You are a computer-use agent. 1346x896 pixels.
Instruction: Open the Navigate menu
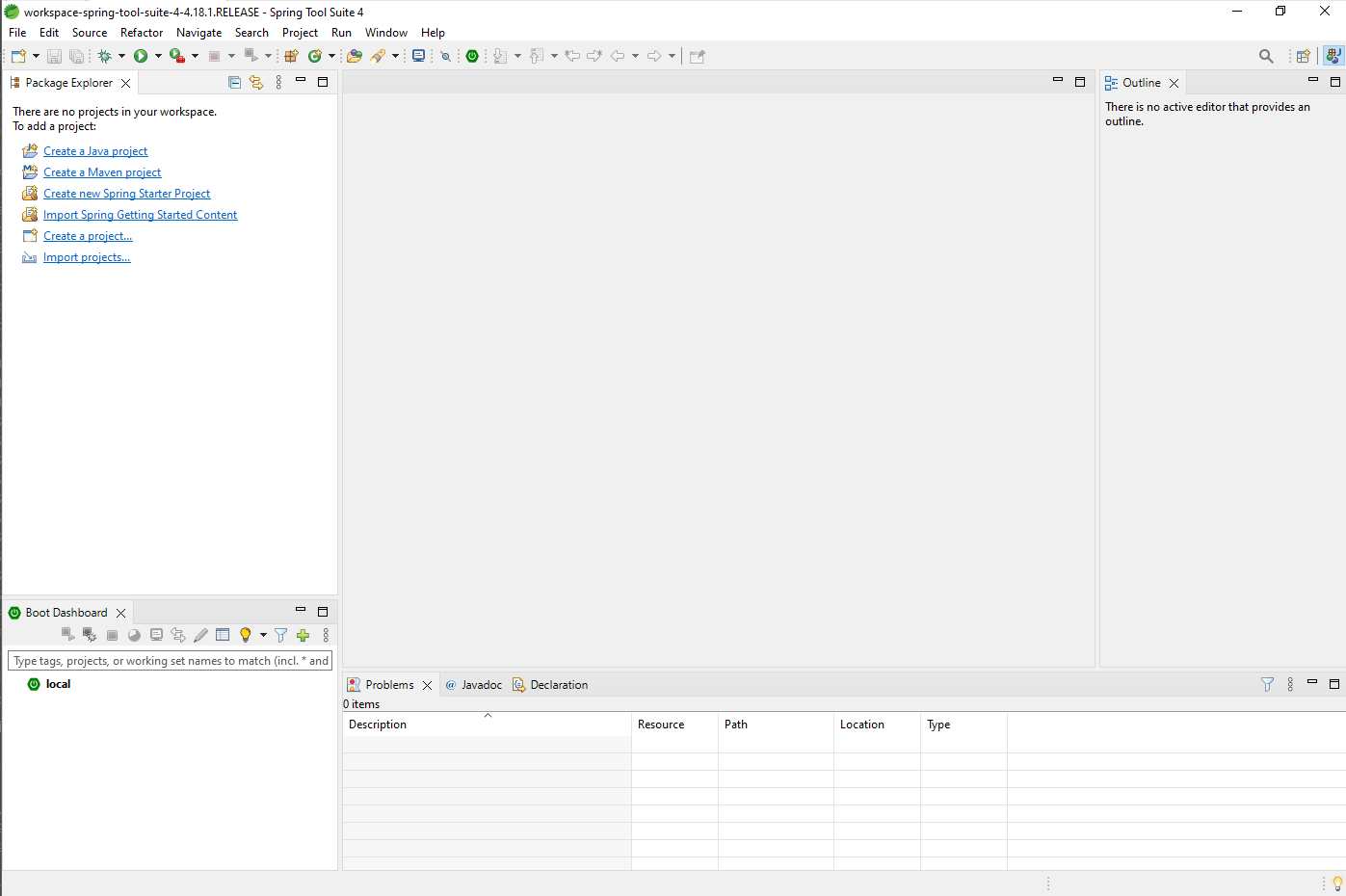(198, 33)
